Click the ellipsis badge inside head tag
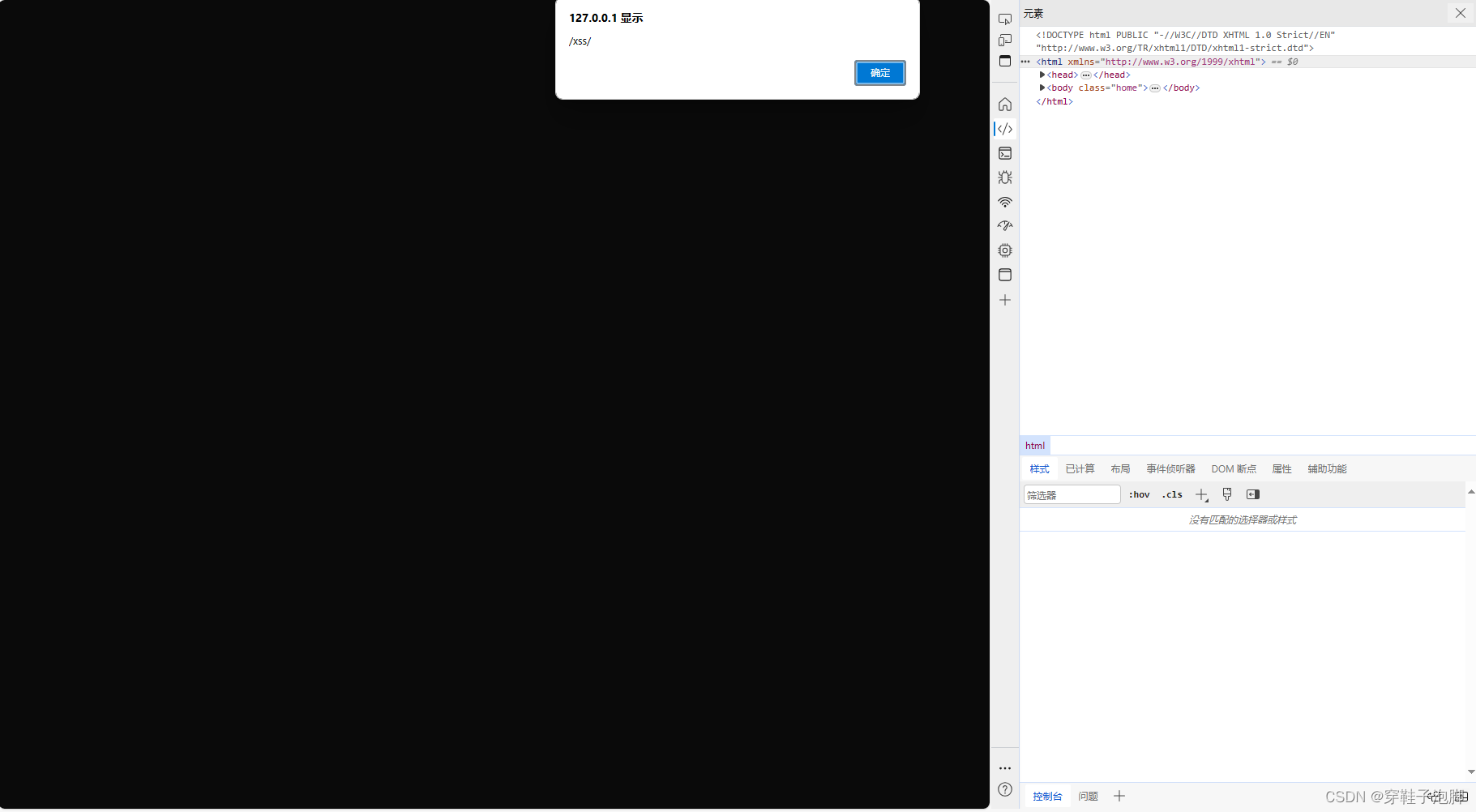 1086,75
